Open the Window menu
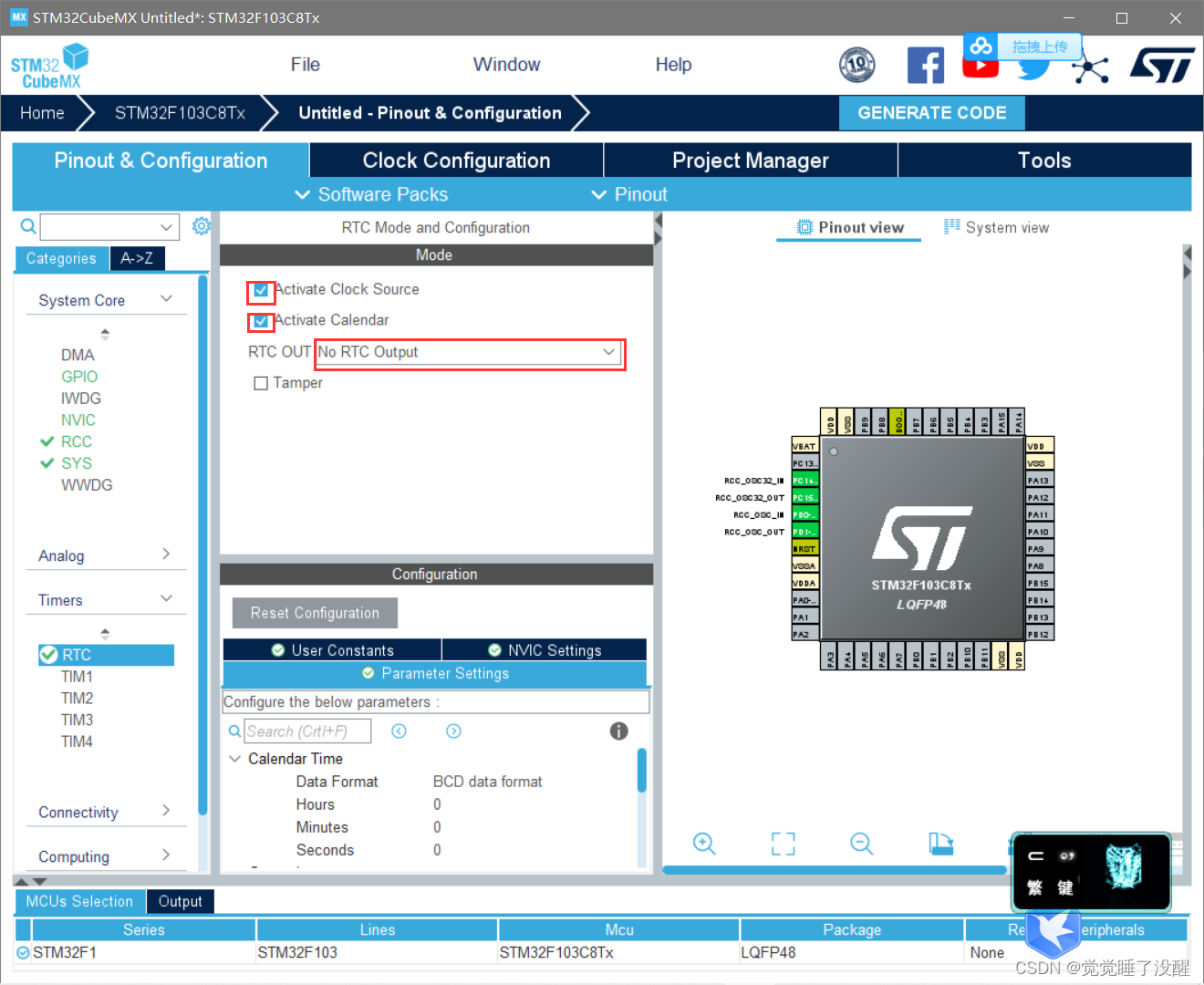Screen dimensions: 1204x985 [x=506, y=65]
